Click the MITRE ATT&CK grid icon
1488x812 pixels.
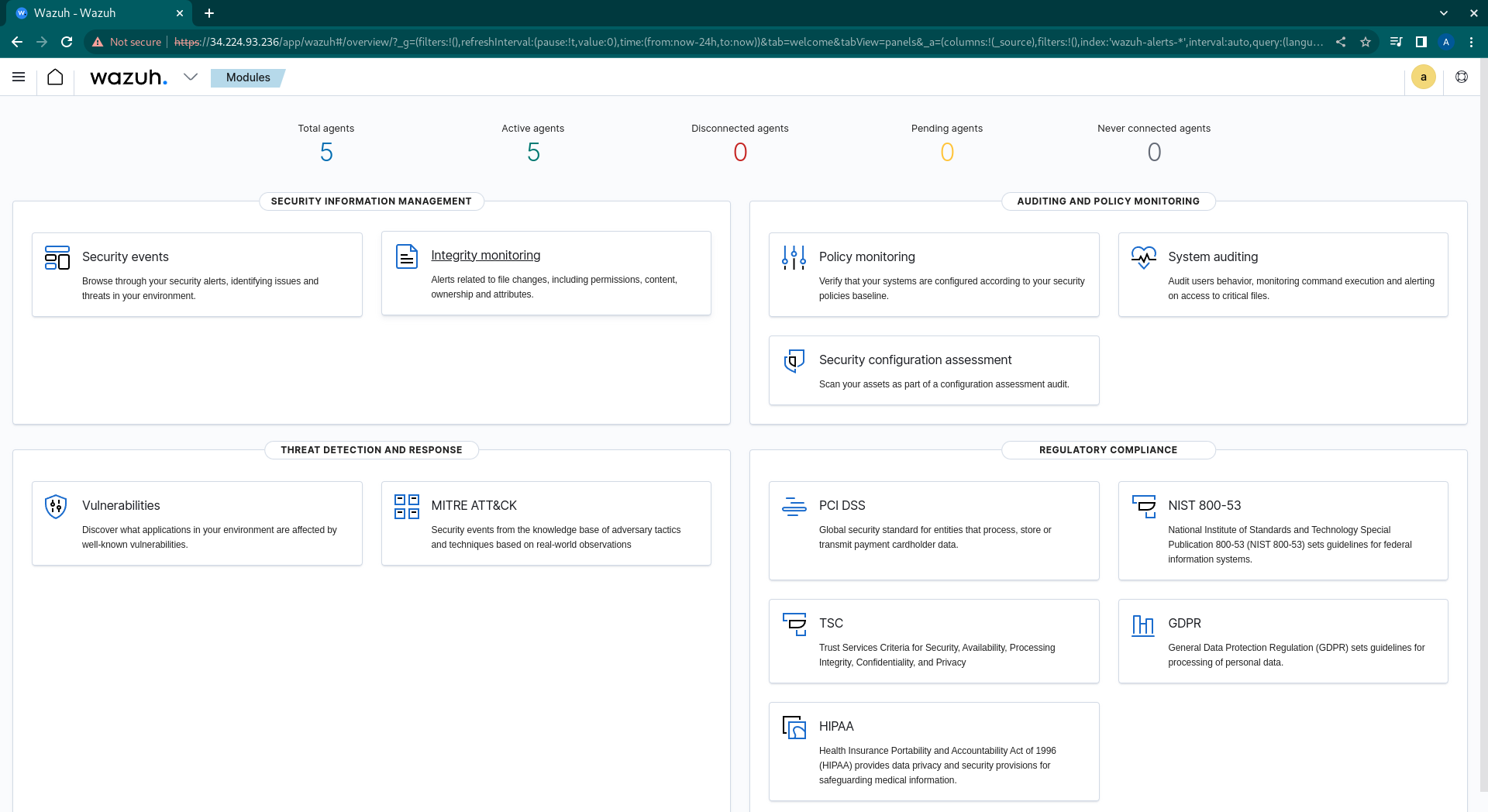pos(406,507)
